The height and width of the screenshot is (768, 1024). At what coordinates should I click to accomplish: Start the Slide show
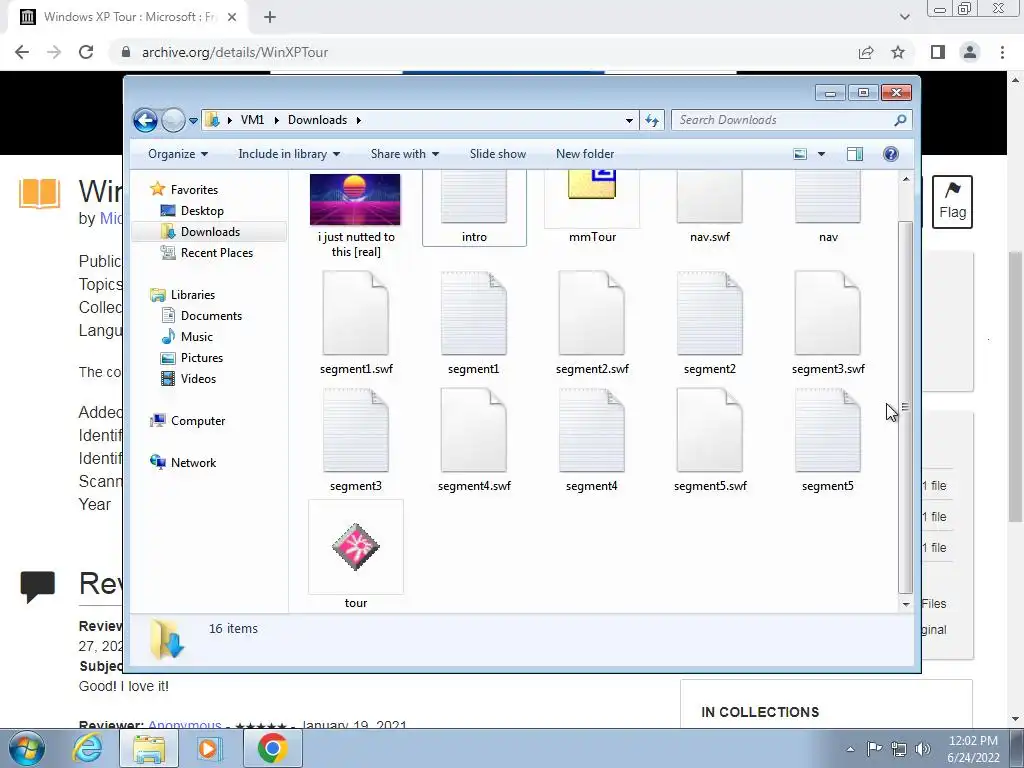(x=498, y=154)
